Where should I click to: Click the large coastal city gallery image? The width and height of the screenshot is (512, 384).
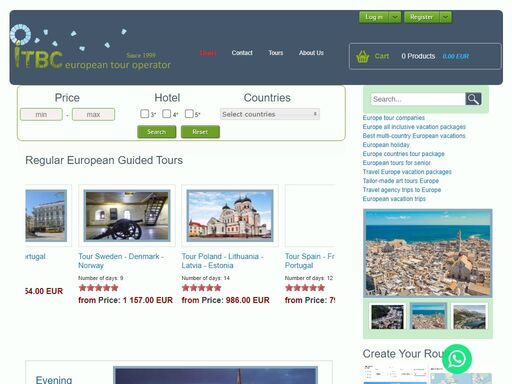[x=428, y=253]
